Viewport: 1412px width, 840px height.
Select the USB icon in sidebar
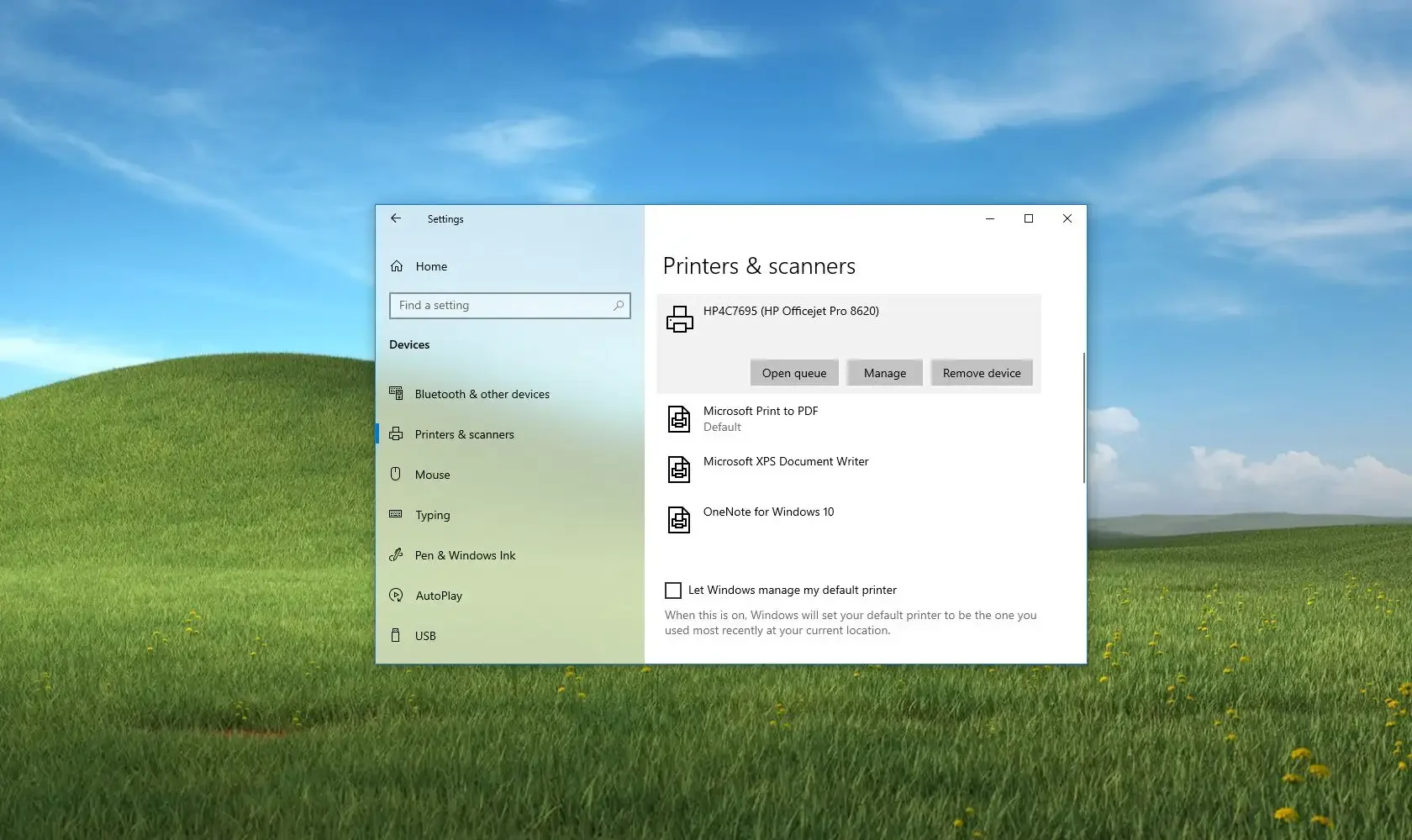click(396, 635)
